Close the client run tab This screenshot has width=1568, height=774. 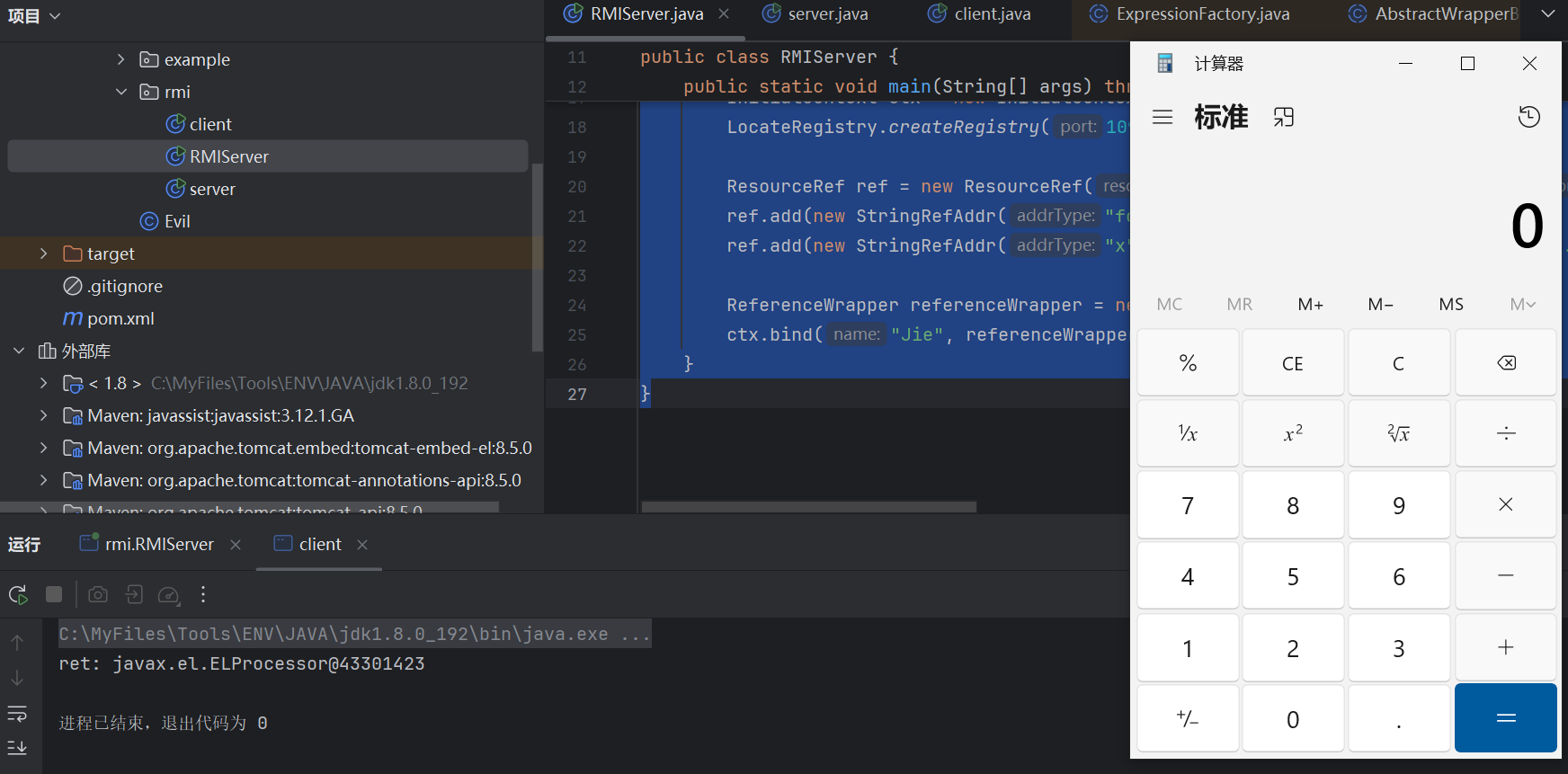click(x=362, y=545)
